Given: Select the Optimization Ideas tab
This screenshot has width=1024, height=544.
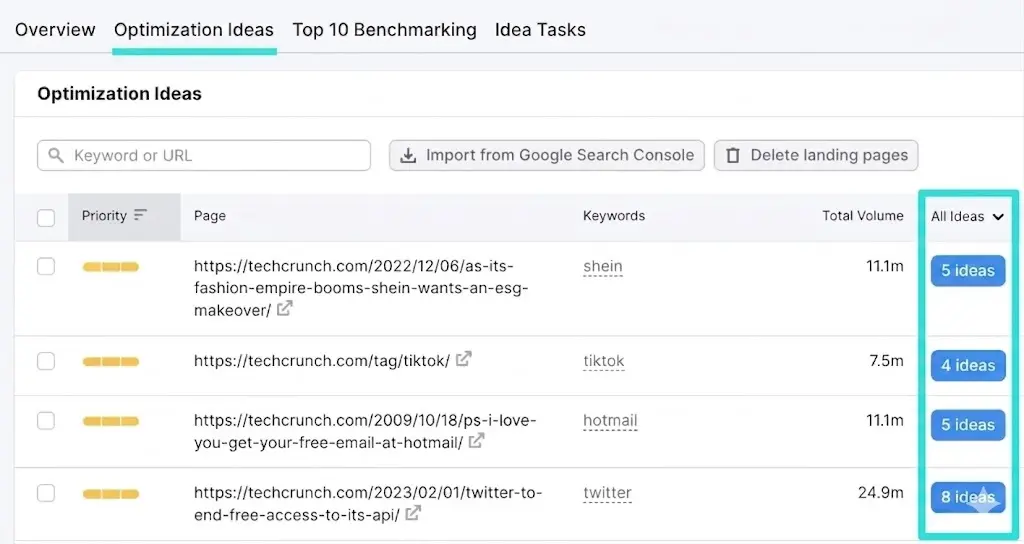Looking at the screenshot, I should [194, 30].
